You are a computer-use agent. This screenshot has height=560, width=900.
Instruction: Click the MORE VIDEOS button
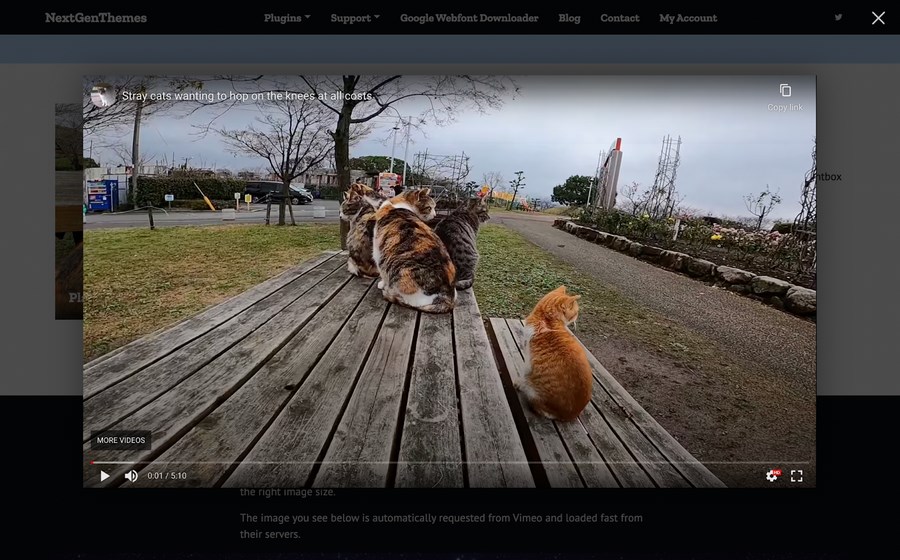(121, 440)
